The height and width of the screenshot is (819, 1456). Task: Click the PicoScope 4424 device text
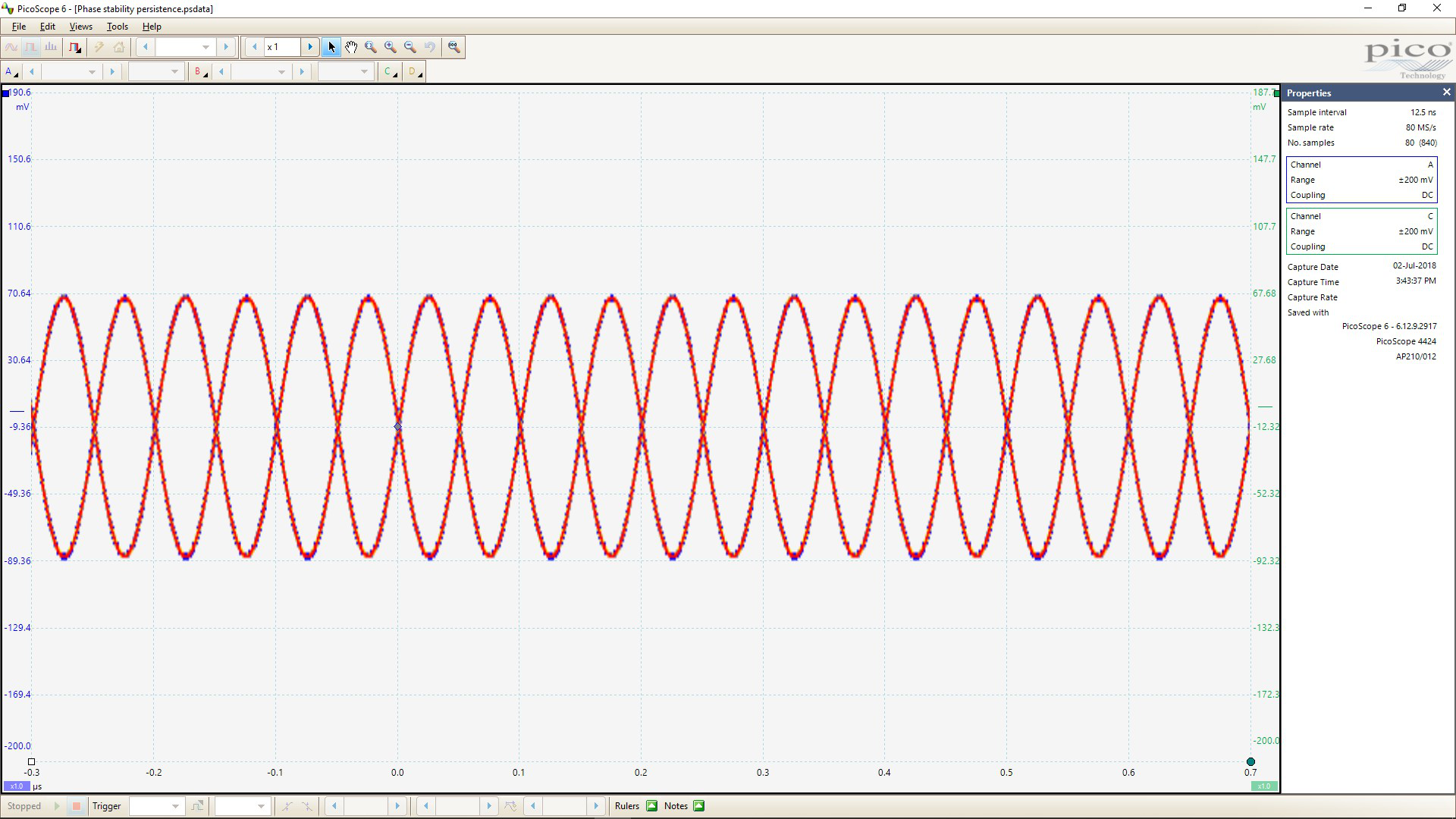coord(1406,341)
